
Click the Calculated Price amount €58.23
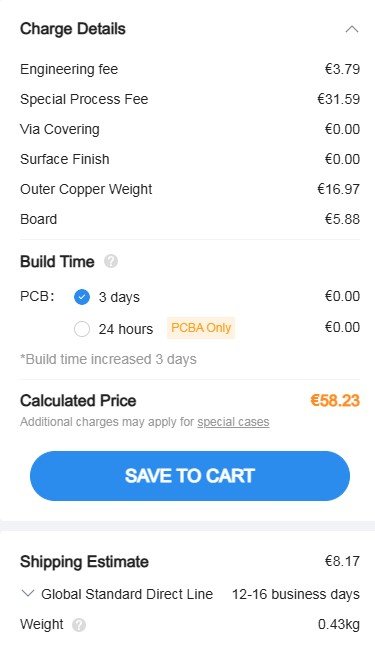(335, 401)
